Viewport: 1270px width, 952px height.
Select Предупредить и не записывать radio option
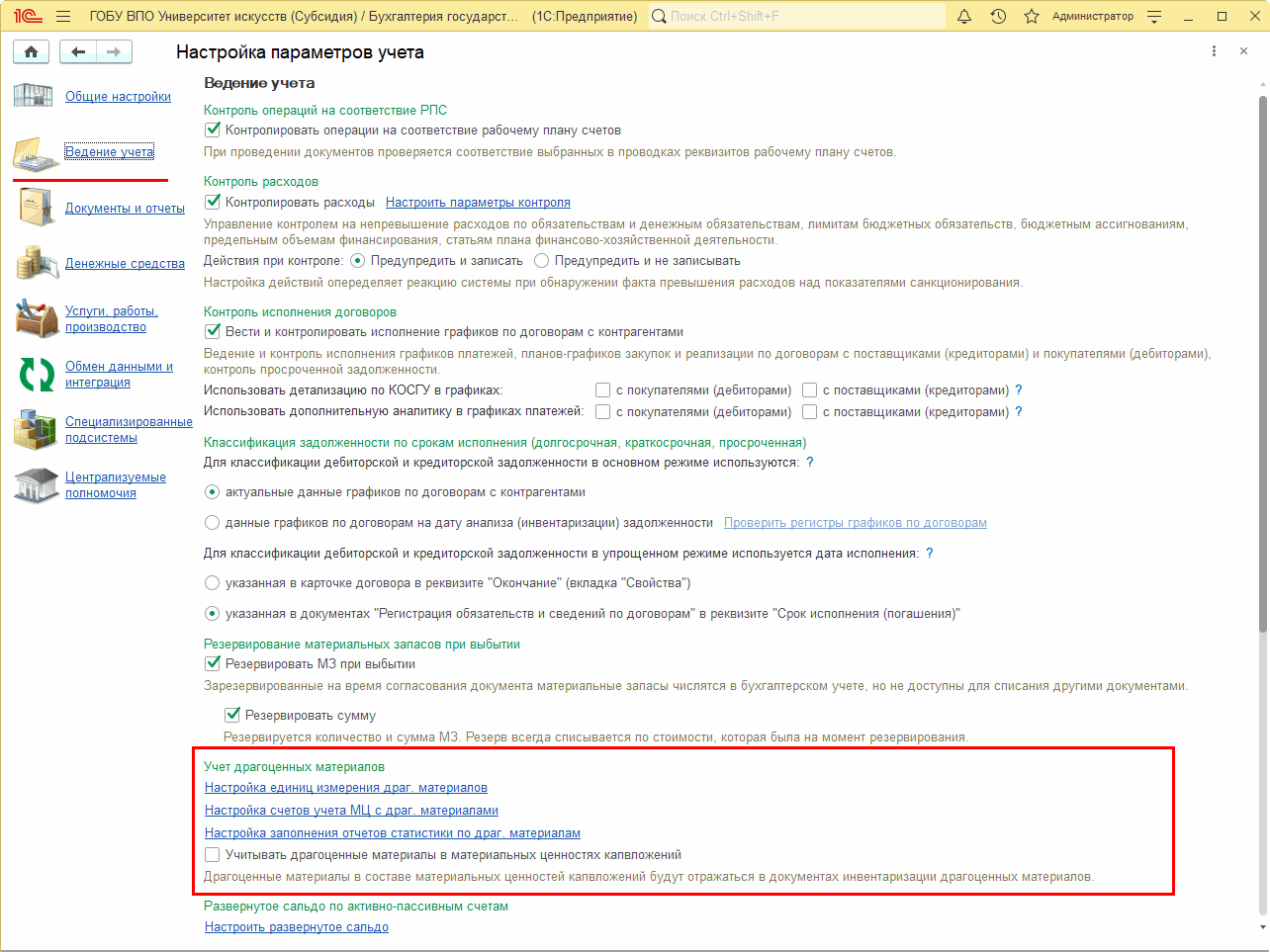tap(541, 261)
